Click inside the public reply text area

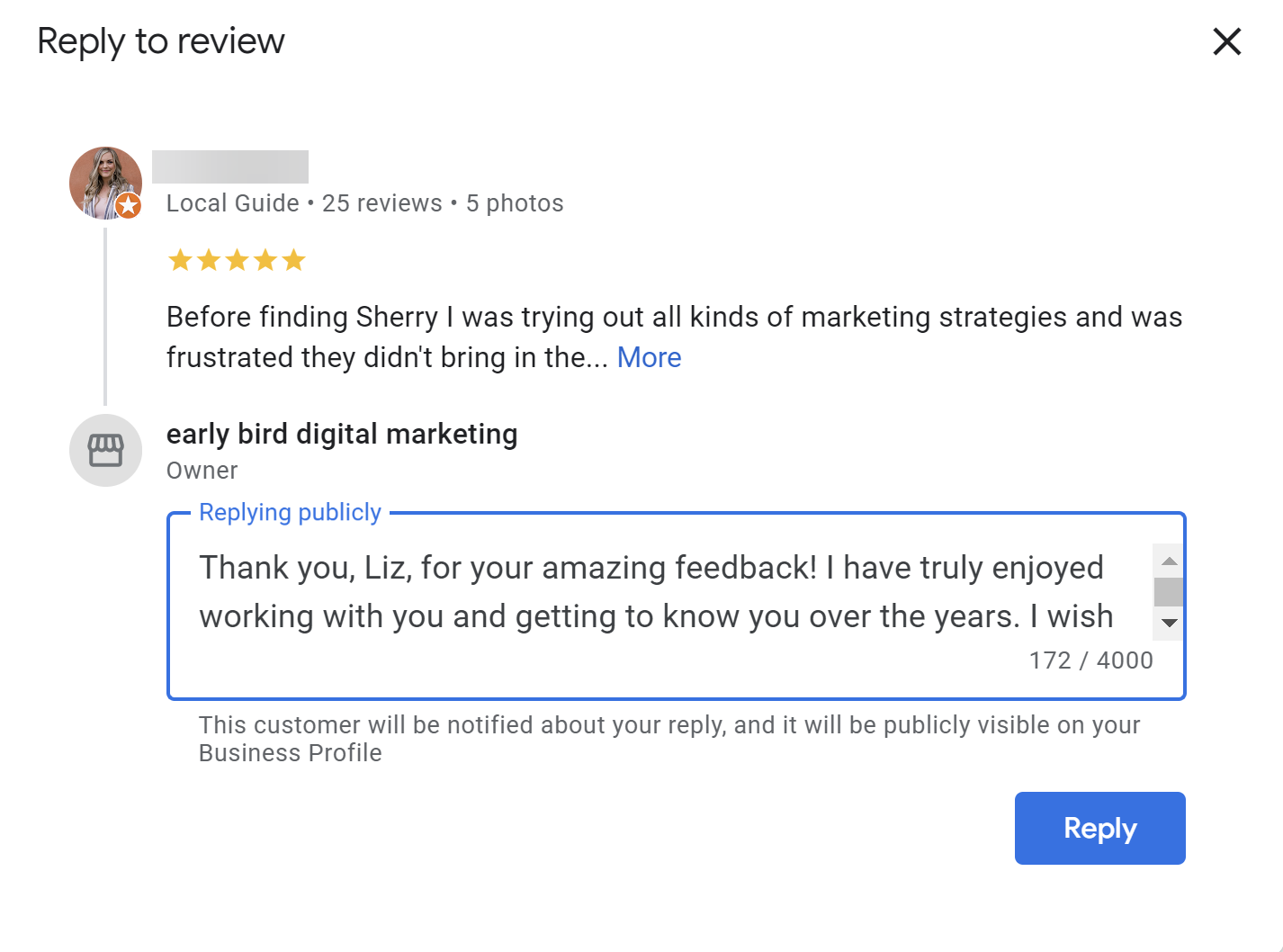click(630, 594)
